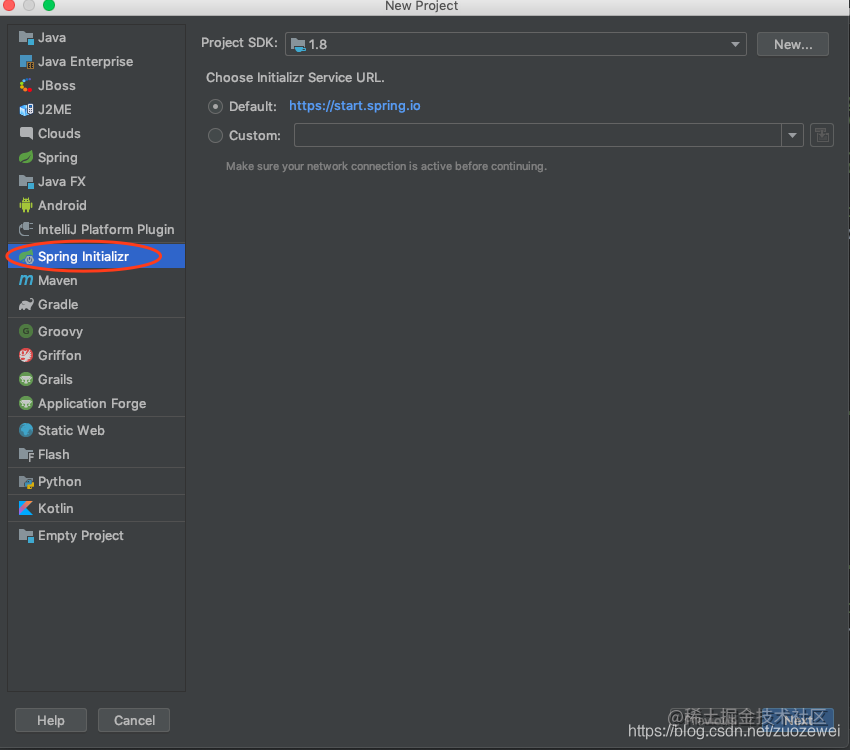
Task: Open the JBoss project category
Action: click(55, 85)
